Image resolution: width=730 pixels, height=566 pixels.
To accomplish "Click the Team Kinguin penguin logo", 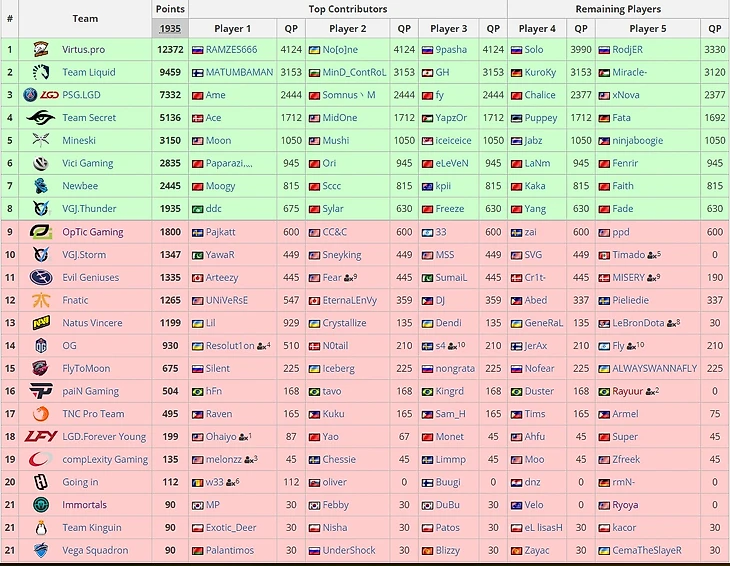I will coord(41,527).
